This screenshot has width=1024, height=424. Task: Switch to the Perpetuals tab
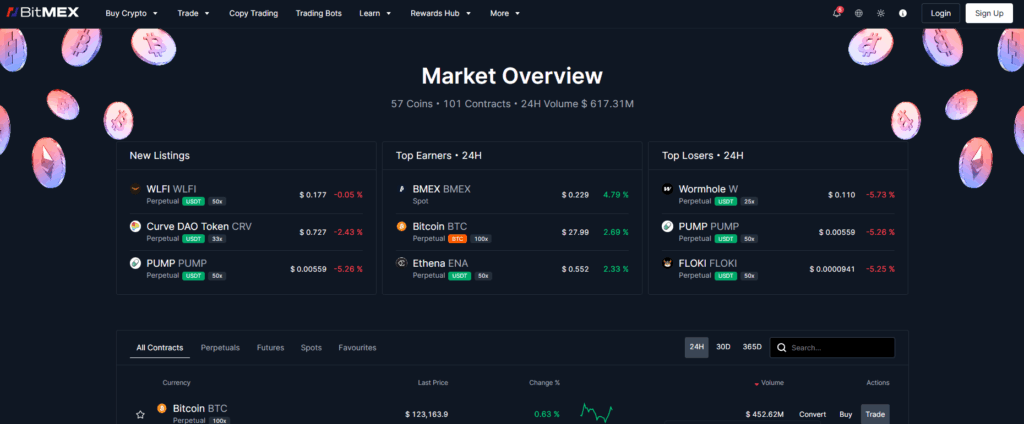pyautogui.click(x=220, y=348)
